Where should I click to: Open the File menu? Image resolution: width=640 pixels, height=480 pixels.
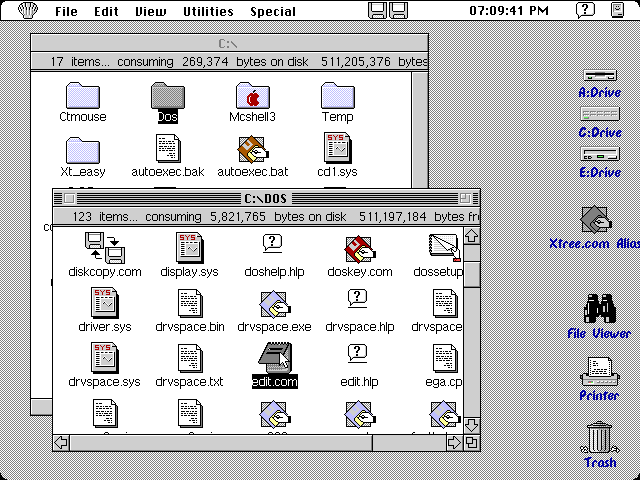point(66,11)
